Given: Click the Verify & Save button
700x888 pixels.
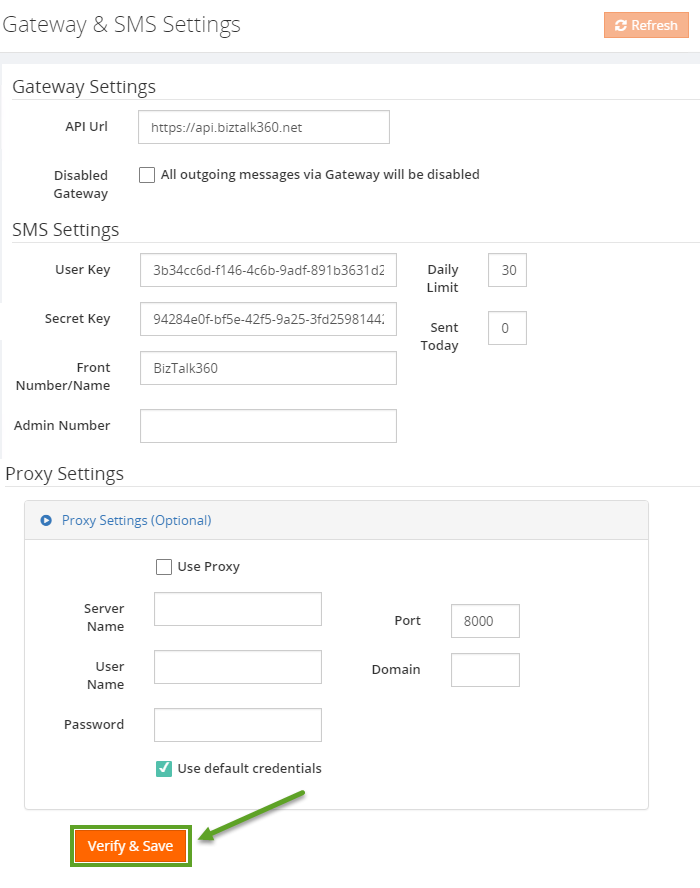Looking at the screenshot, I should [131, 846].
